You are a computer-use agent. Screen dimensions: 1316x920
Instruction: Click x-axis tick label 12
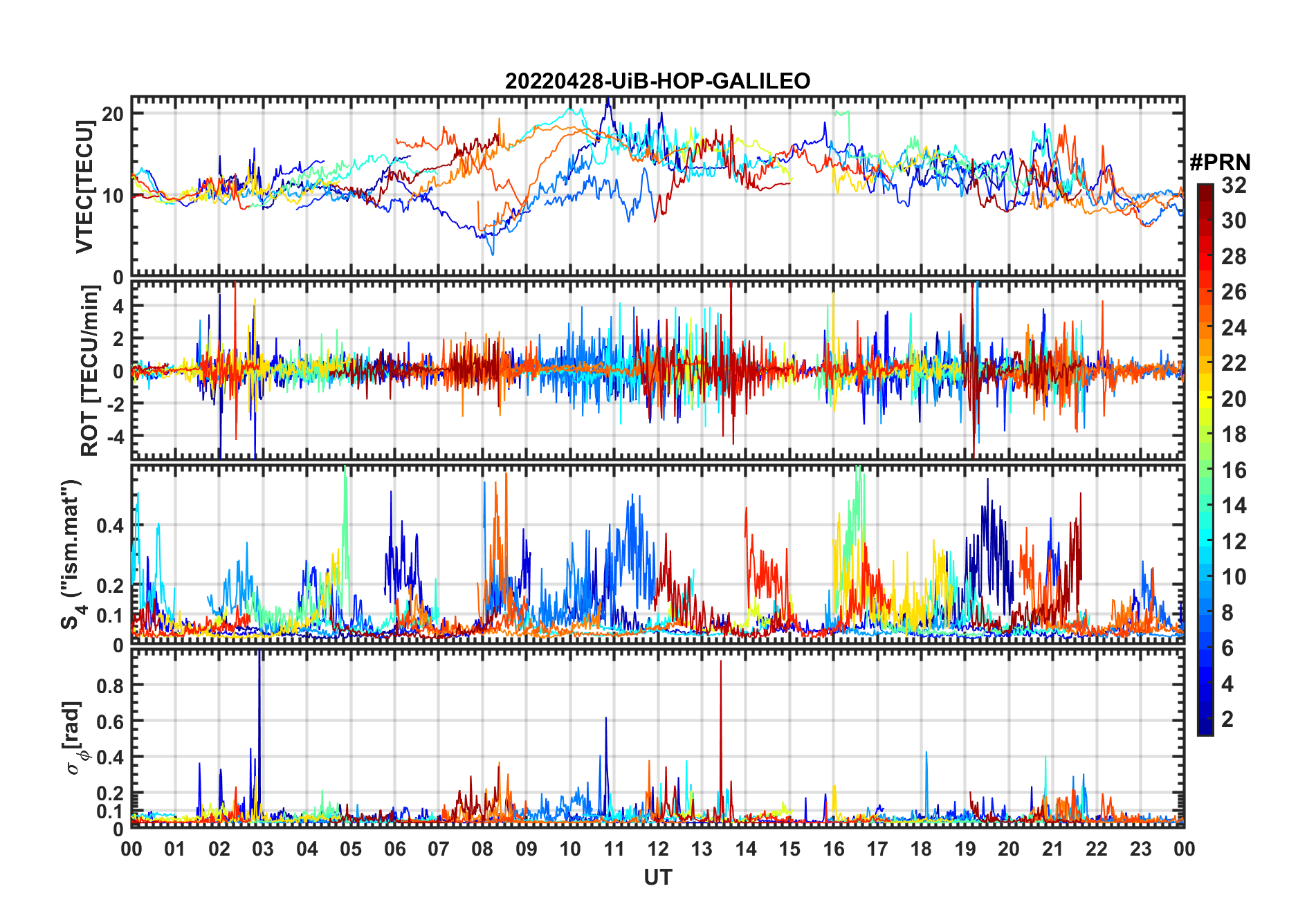coord(657,849)
